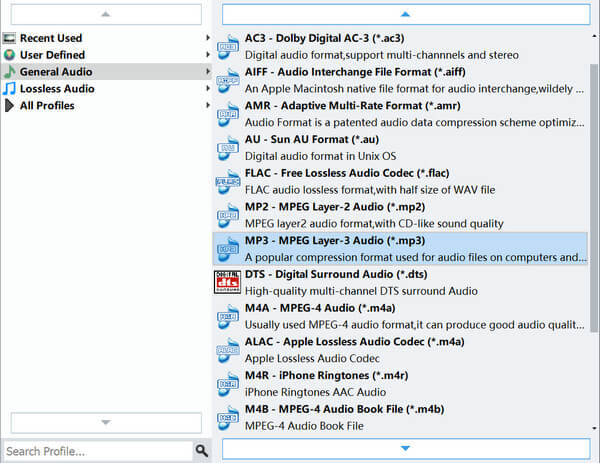Click the General Audio music note icon
The image size is (600, 463).
tap(10, 72)
